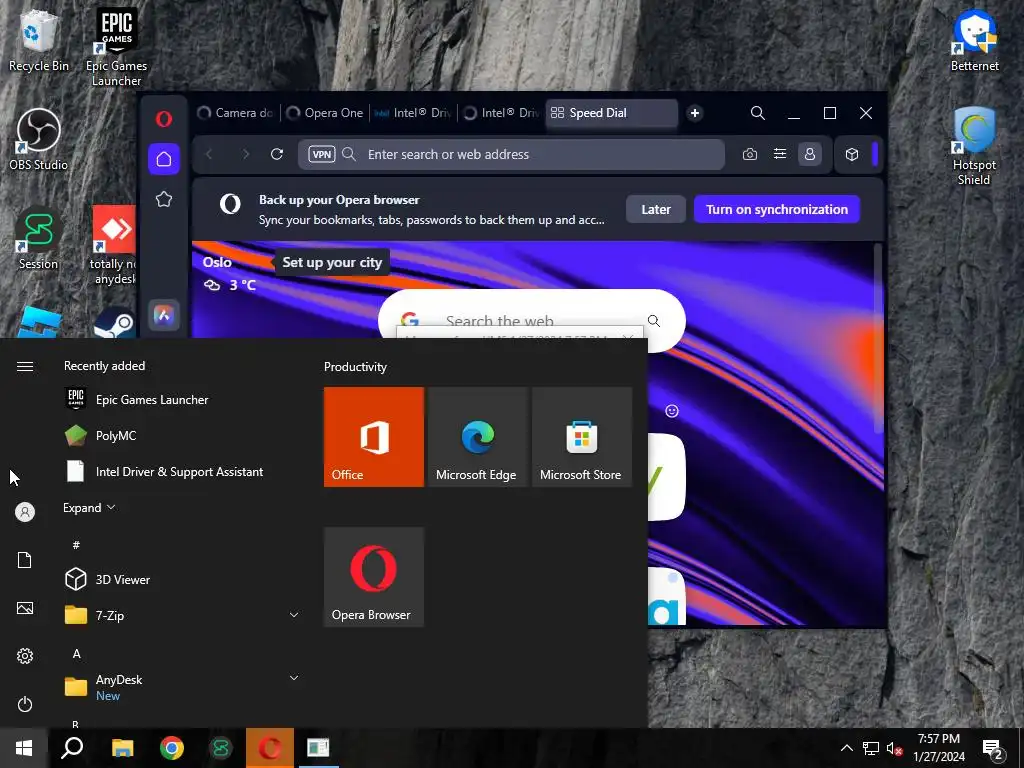
Task: Click the A letter header in app list
Action: point(76,654)
